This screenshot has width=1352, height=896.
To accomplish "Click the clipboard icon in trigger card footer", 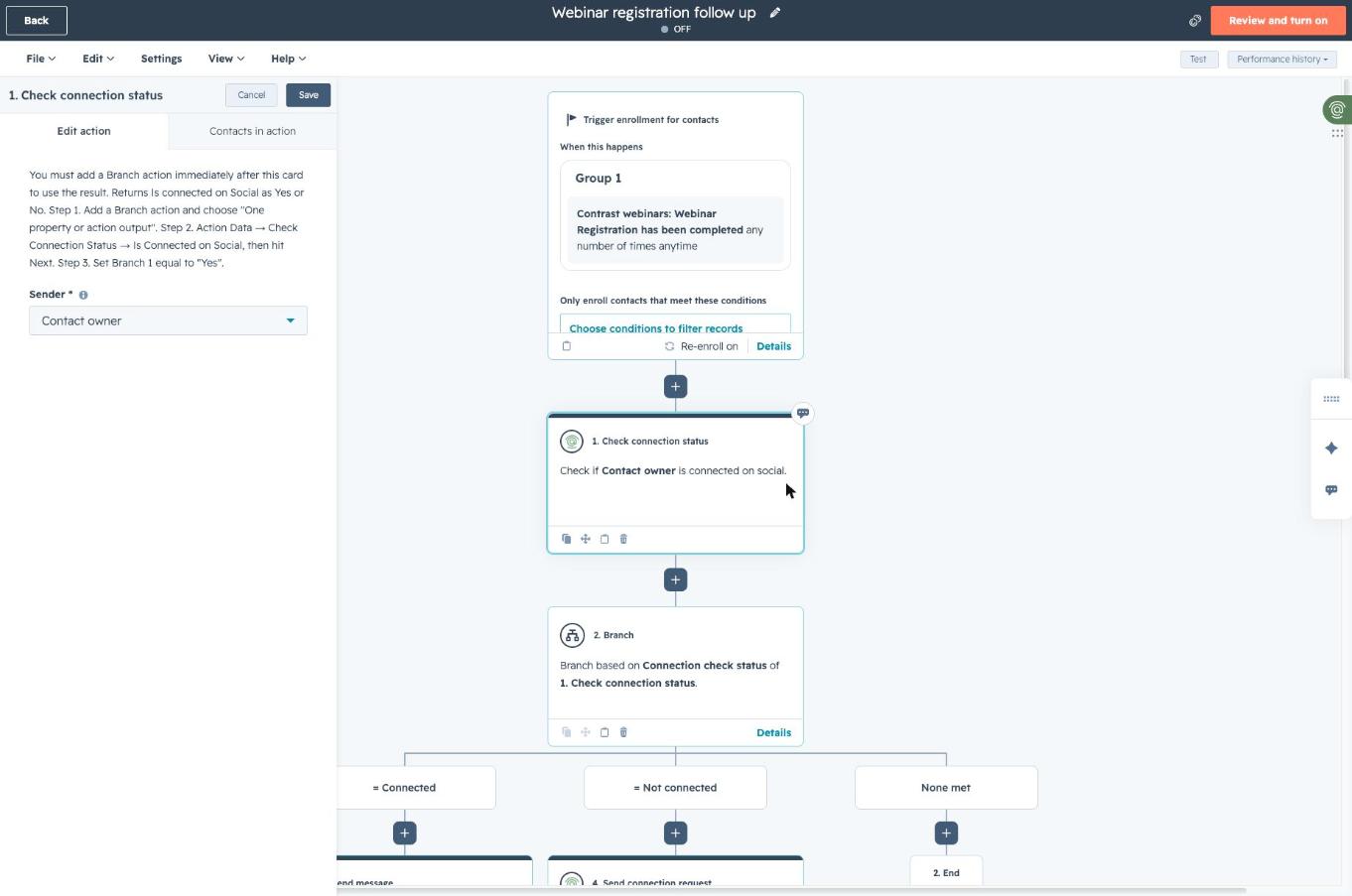I will coord(567,346).
